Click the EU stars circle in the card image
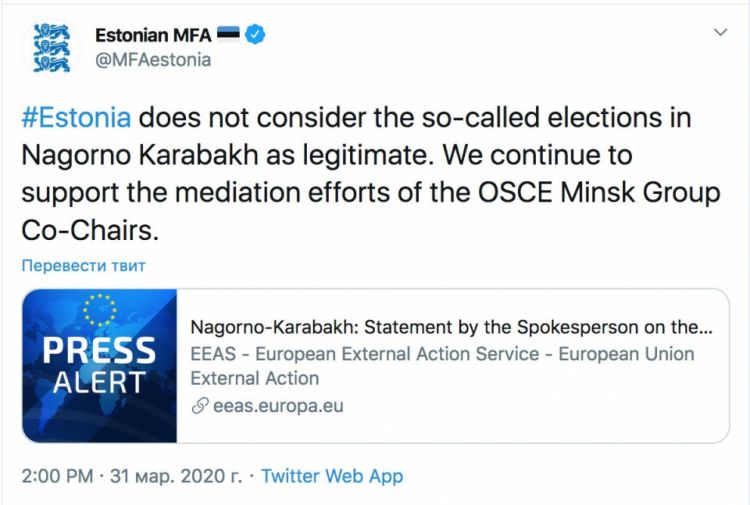This screenshot has height=505, width=750. pyautogui.click(x=100, y=311)
